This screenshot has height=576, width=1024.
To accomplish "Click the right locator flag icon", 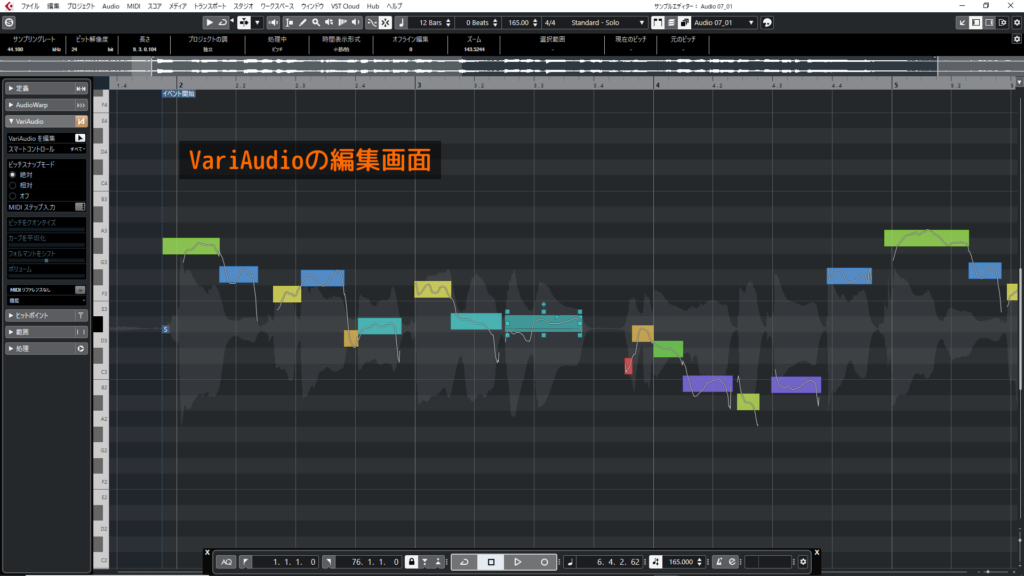I will 328,562.
